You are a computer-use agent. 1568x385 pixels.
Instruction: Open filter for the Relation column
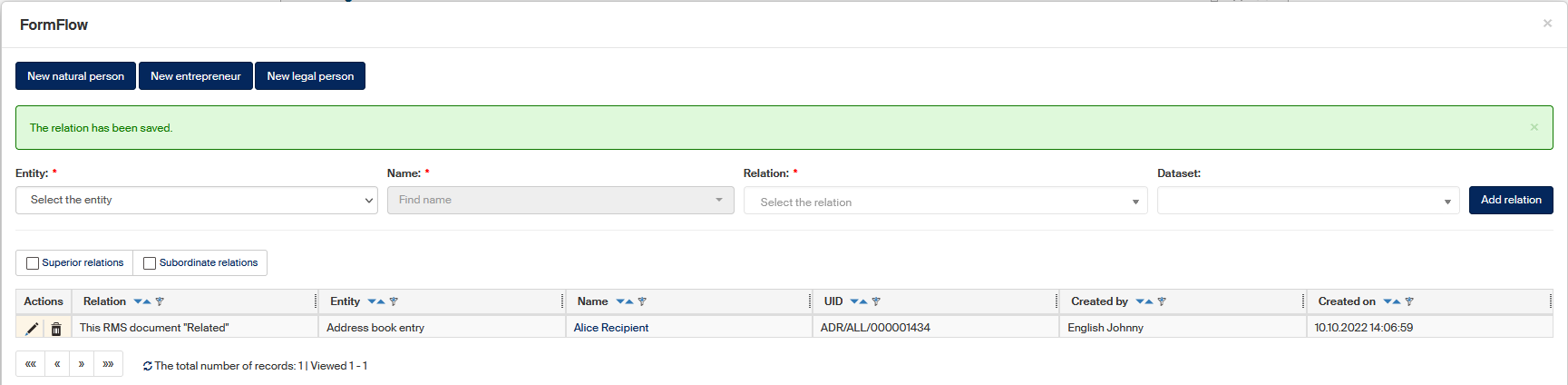[x=160, y=301]
